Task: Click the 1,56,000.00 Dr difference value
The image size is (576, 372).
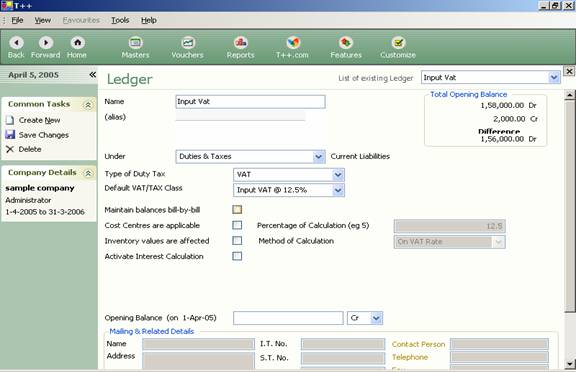Action: point(508,139)
